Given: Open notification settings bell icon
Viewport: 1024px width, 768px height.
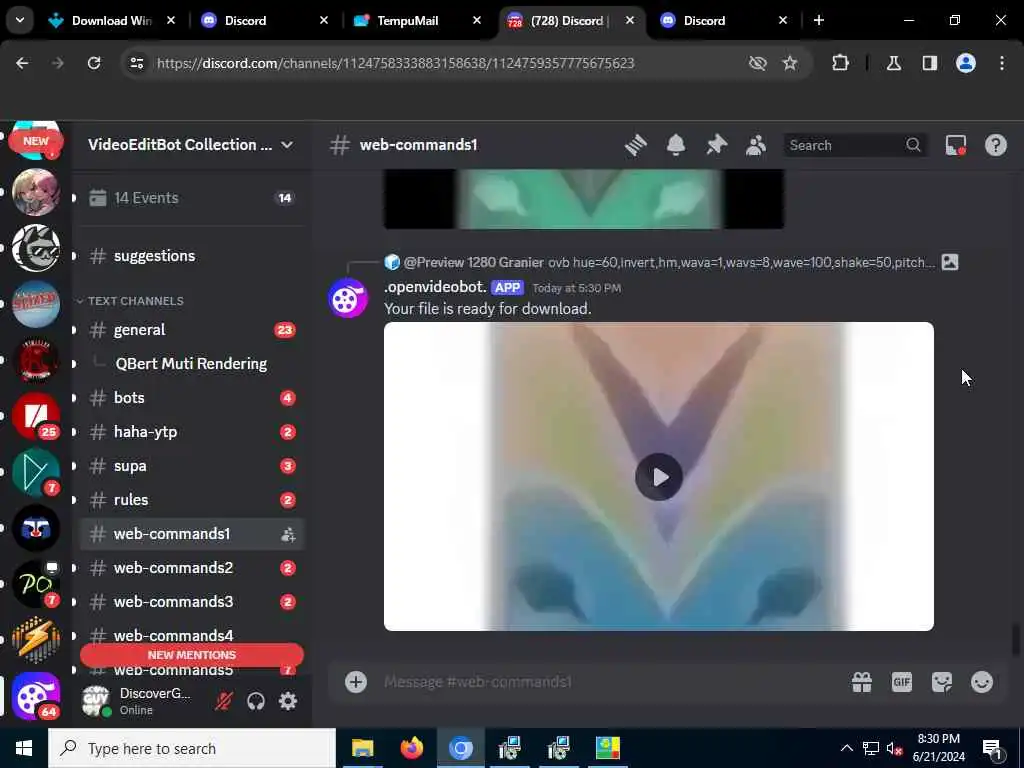Looking at the screenshot, I should coord(676,145).
